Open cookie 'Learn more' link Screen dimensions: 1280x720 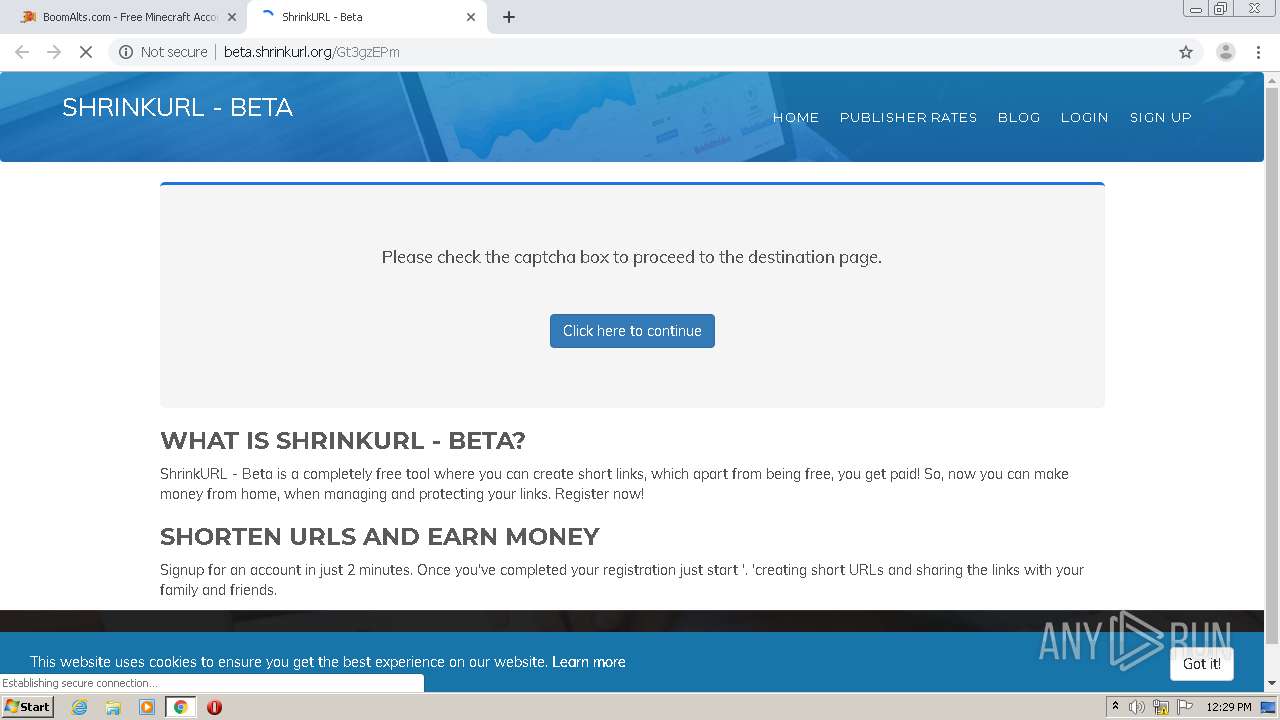[588, 662]
